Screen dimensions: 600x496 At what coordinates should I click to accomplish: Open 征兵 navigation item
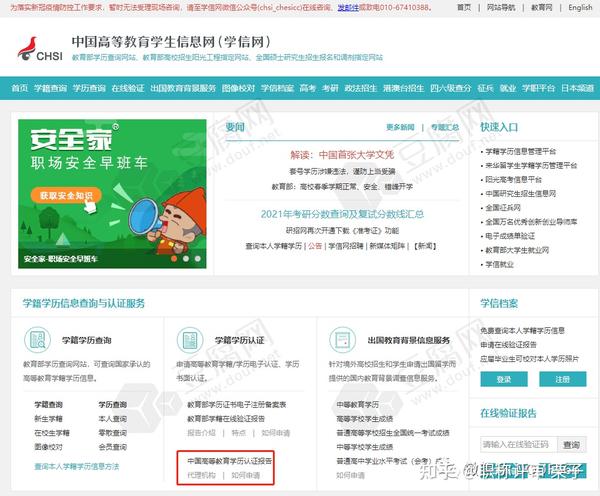click(485, 88)
